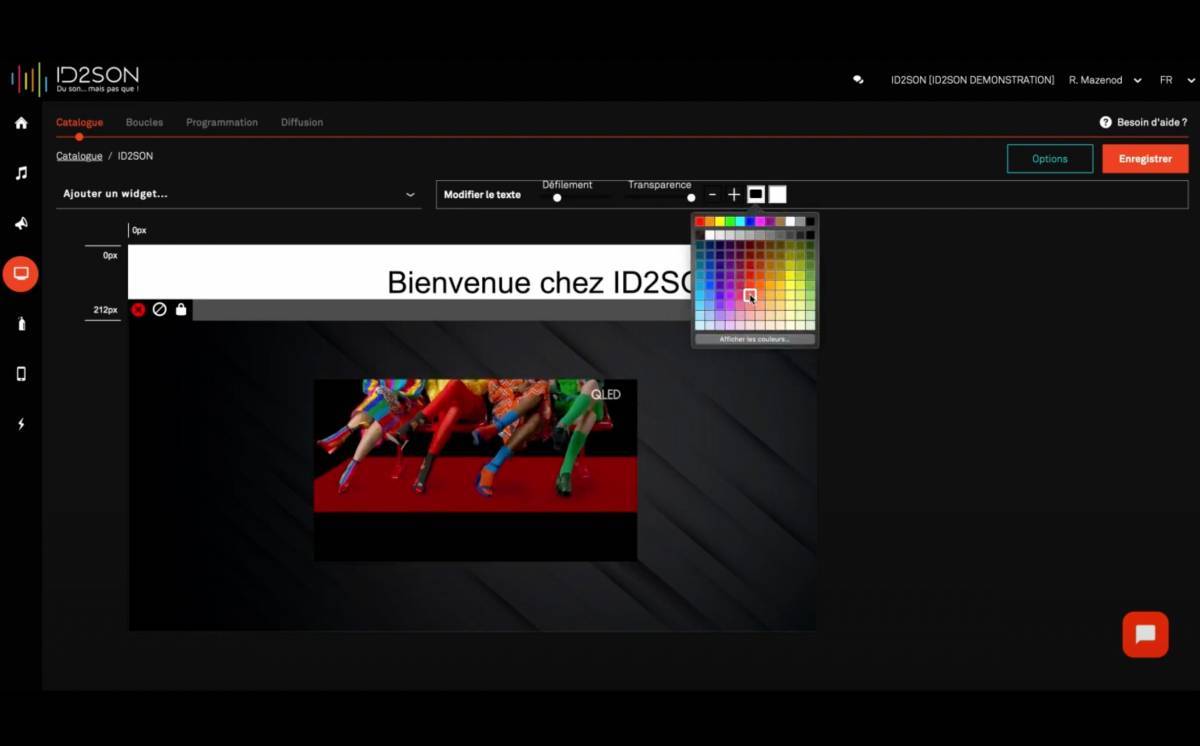Click Afficher les couleurs button in picker
The height and width of the screenshot is (746, 1200).
click(x=755, y=339)
